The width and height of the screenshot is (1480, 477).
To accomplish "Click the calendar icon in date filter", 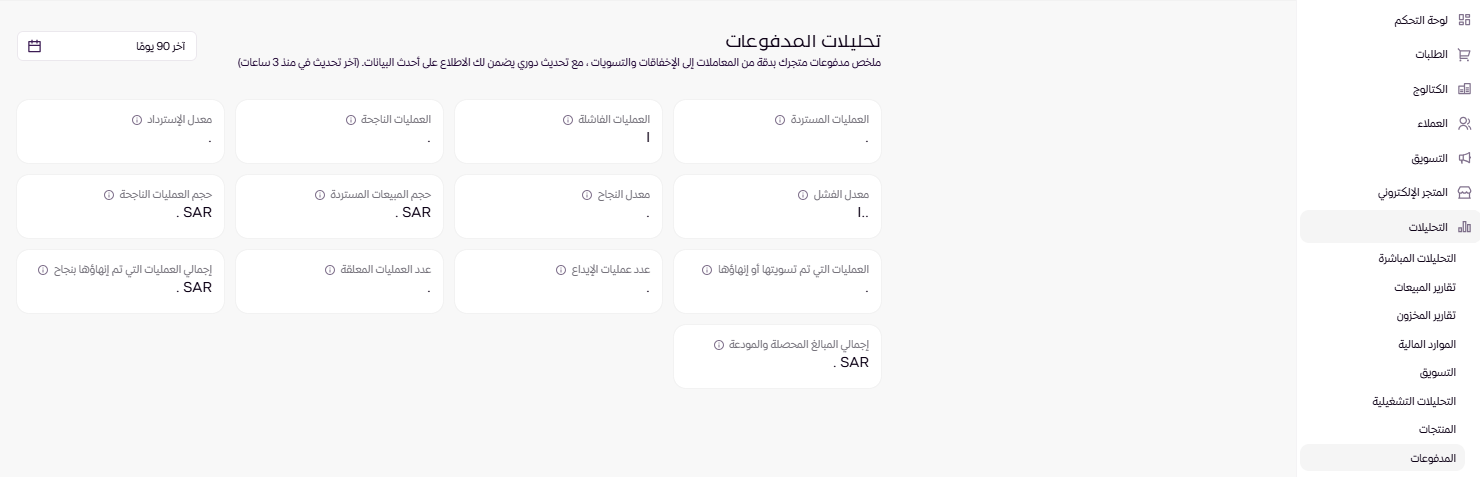I will (x=35, y=46).
